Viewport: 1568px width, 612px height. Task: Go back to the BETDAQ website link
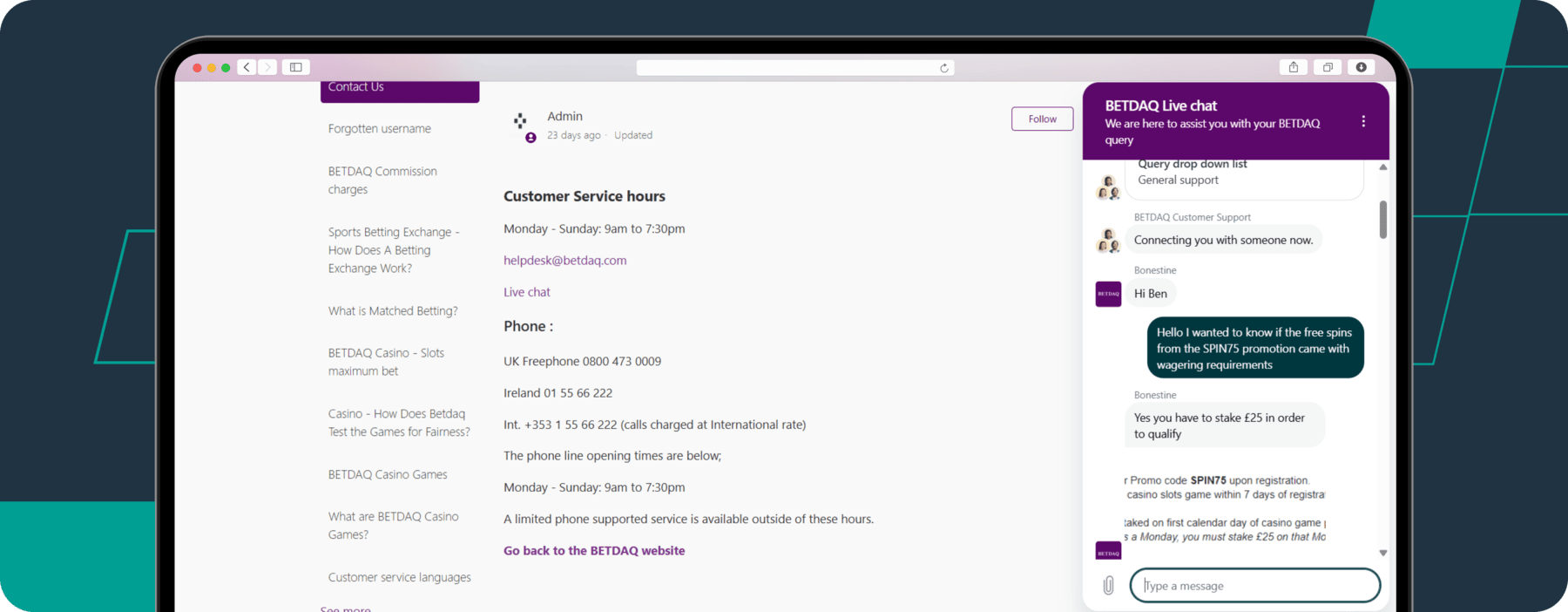pos(594,550)
